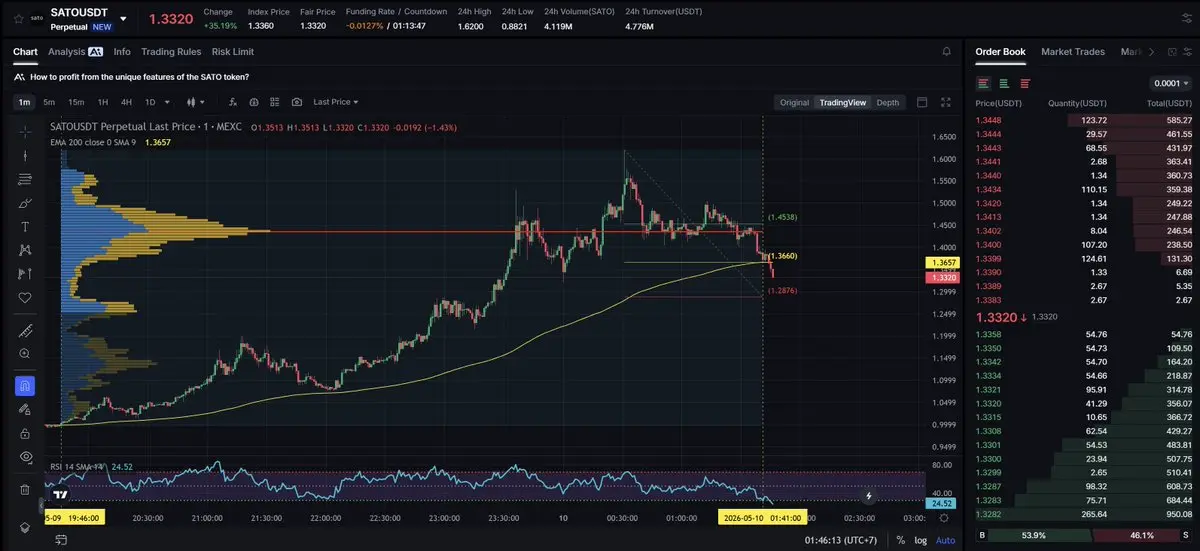Open the Risk Limit tab

[x=233, y=51]
